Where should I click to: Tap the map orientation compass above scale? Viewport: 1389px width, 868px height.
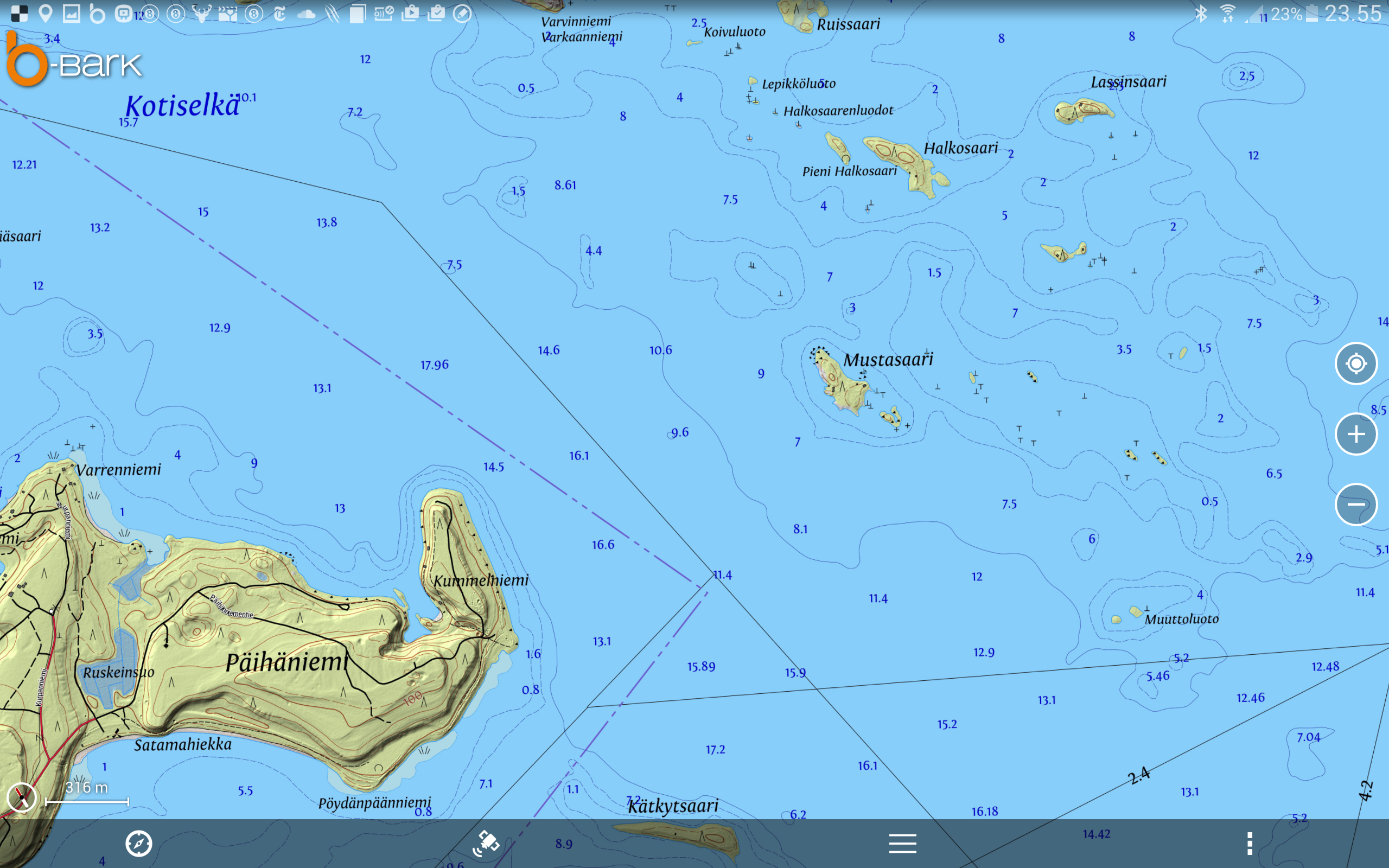pyautogui.click(x=22, y=797)
